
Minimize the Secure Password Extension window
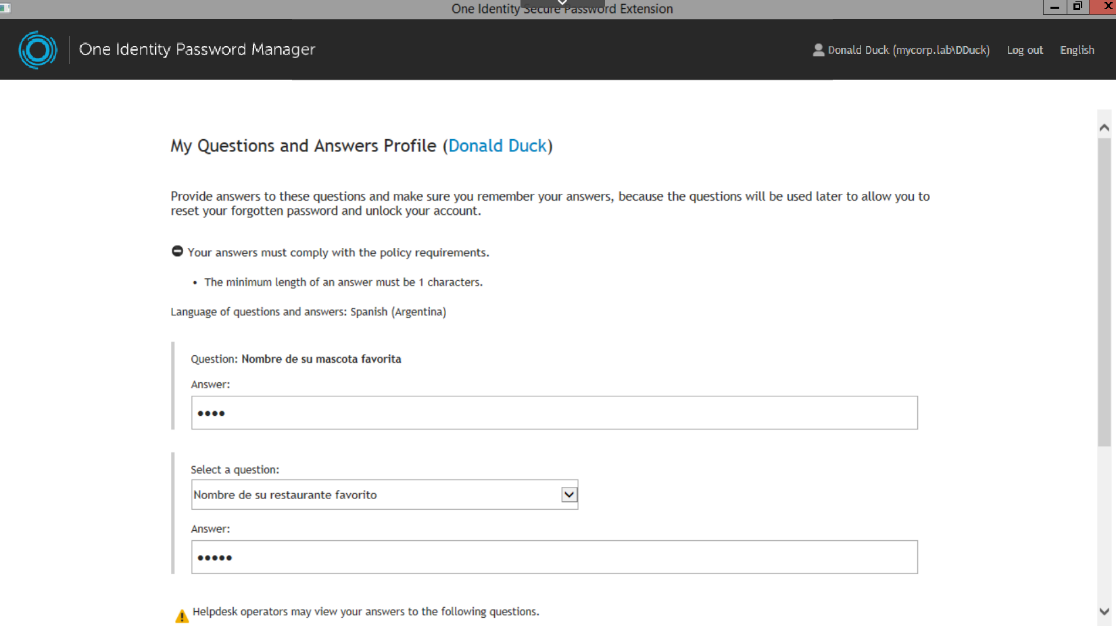click(x=1054, y=7)
